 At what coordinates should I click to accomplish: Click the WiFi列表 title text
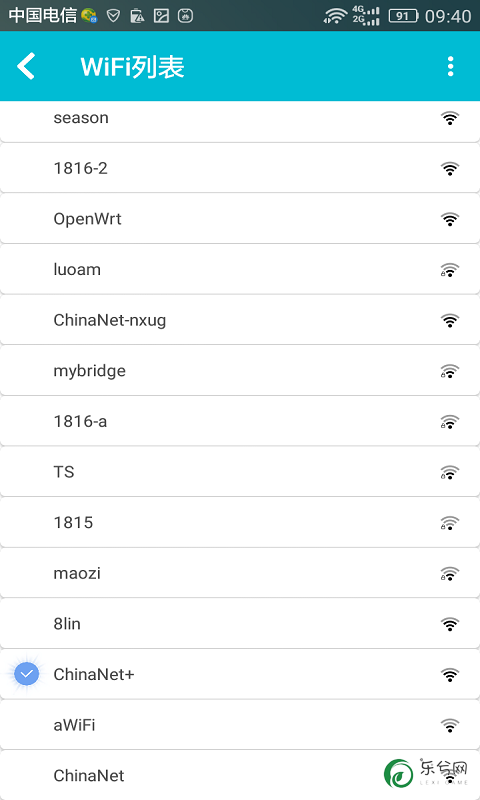(x=132, y=67)
